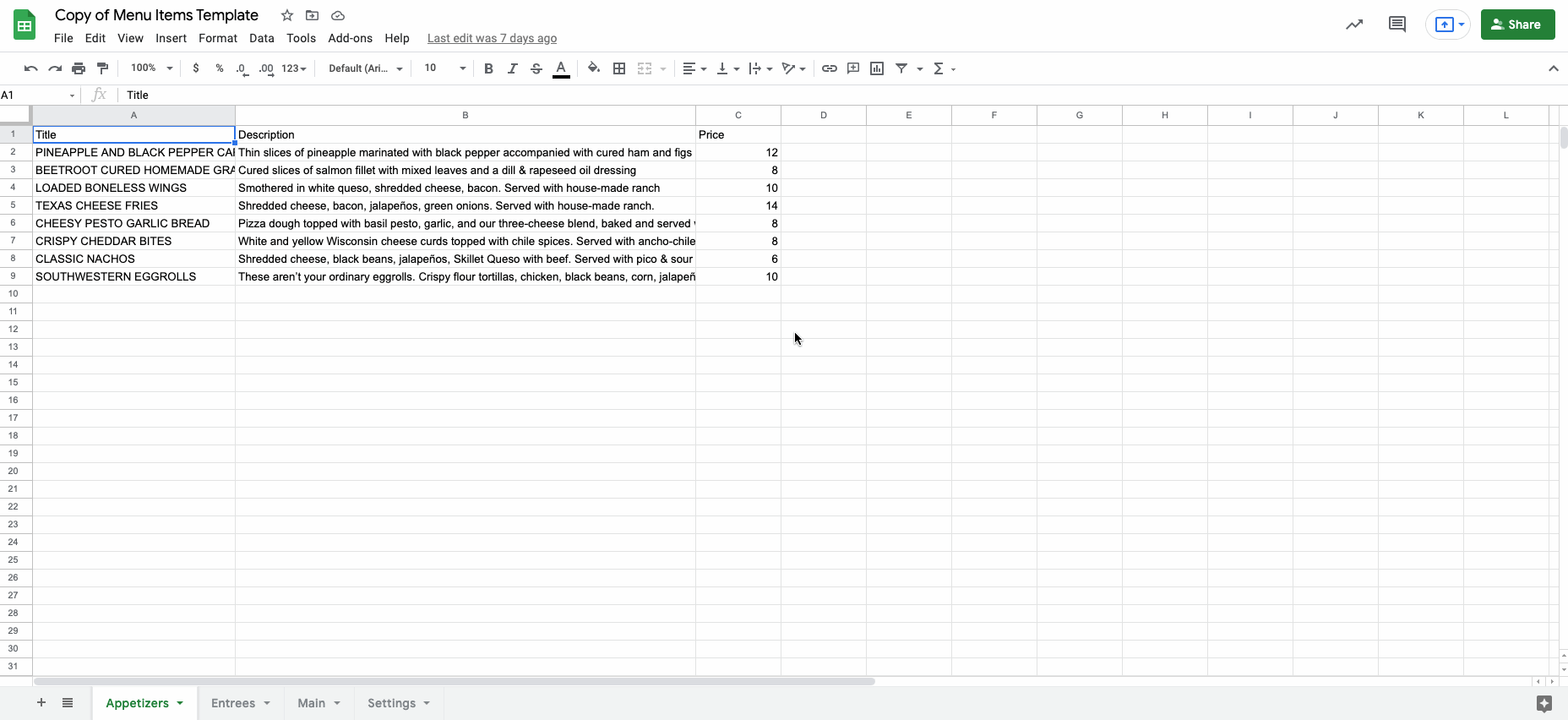
Task: Open the File menu
Action: 63,38
